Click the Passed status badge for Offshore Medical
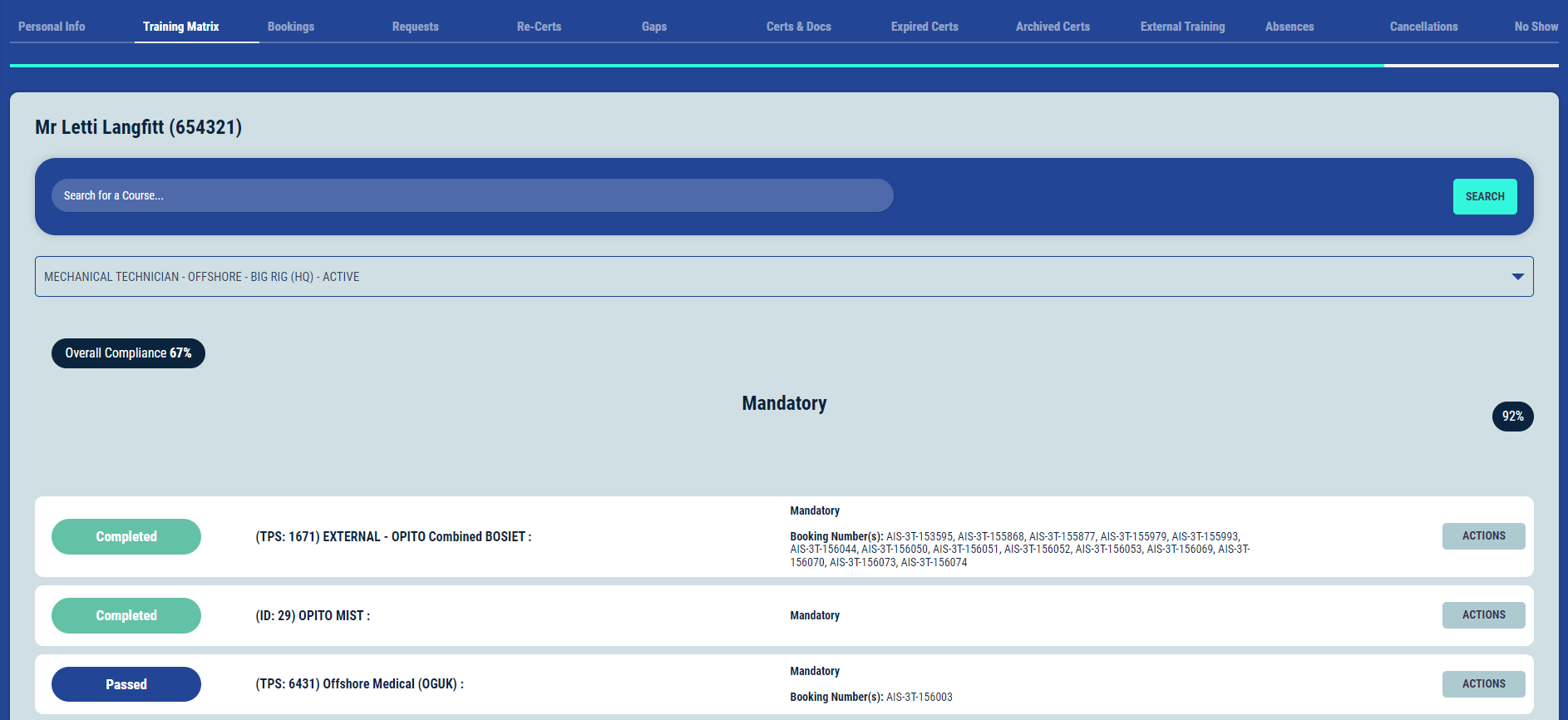This screenshot has width=1568, height=720. pyautogui.click(x=126, y=684)
